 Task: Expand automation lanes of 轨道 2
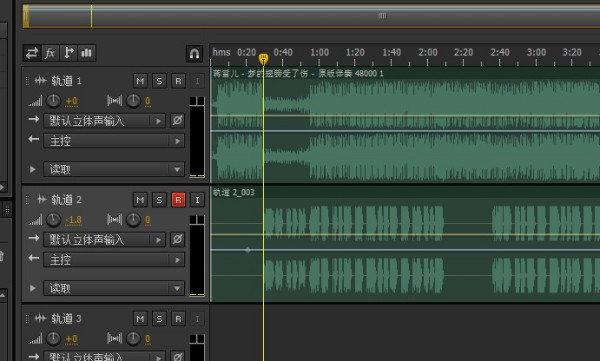tap(33, 288)
